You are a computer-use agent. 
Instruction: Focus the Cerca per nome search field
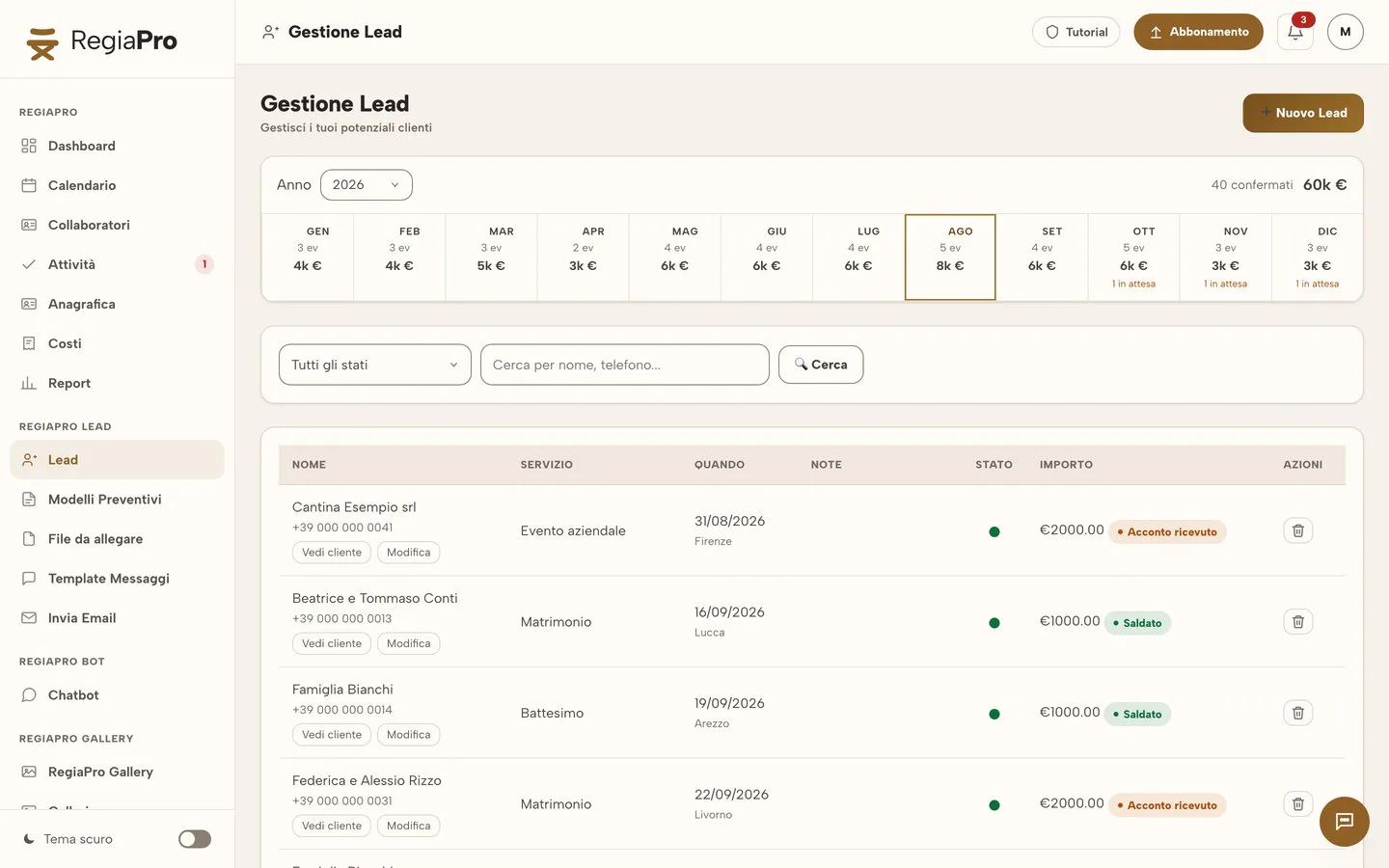point(625,365)
